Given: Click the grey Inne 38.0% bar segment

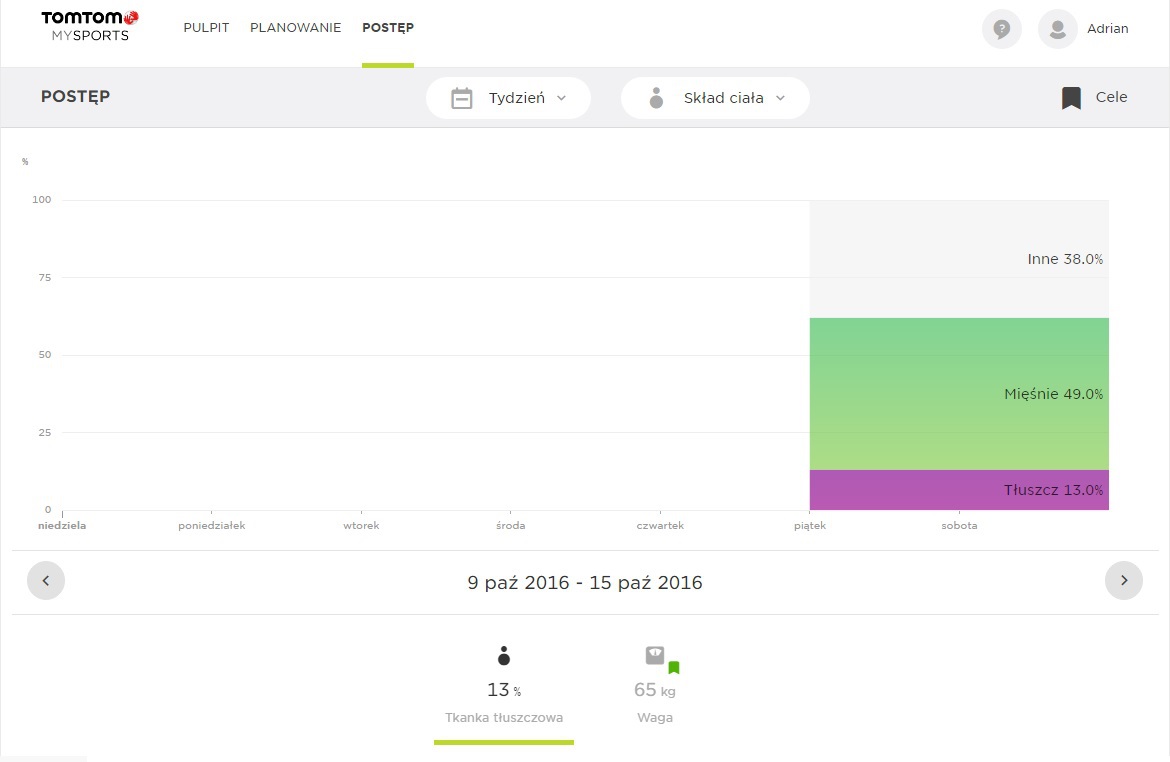Looking at the screenshot, I should [959, 259].
